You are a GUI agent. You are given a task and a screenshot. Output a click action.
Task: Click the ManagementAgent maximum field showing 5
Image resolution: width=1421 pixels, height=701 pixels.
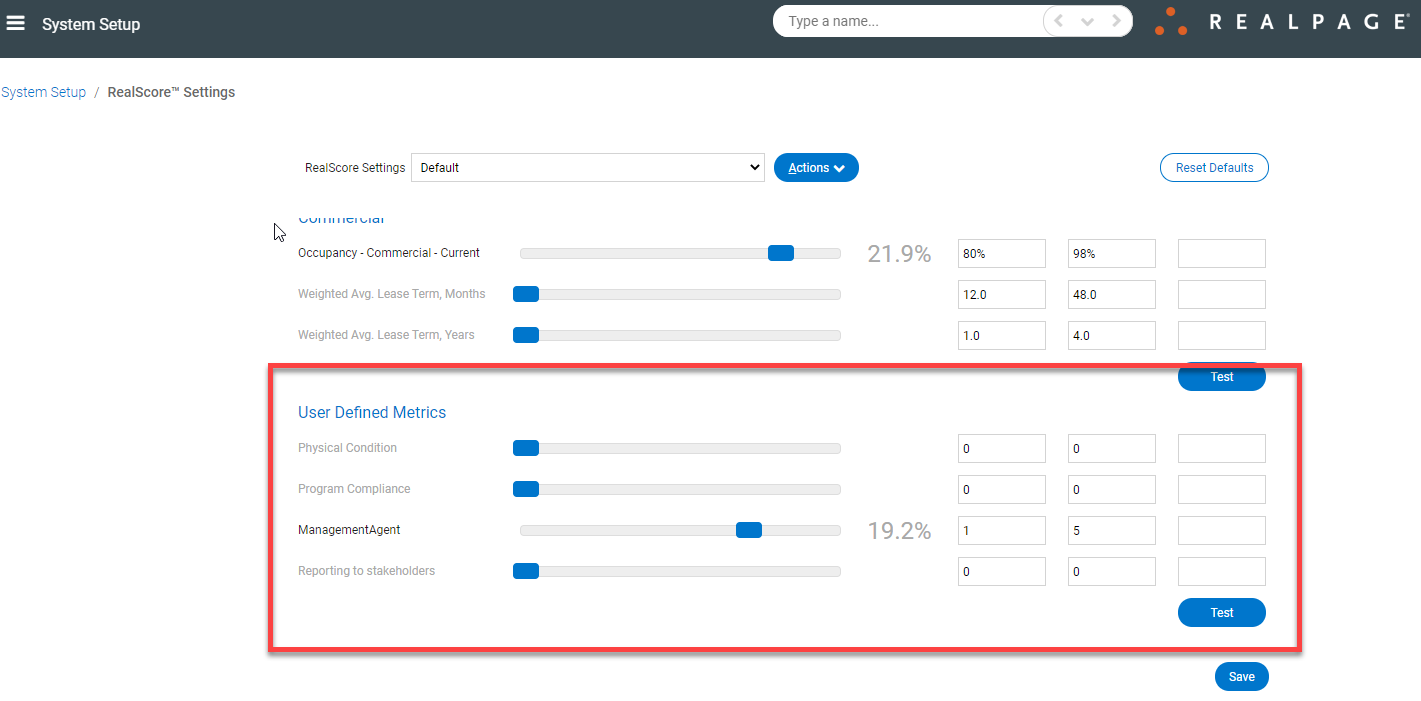1111,530
